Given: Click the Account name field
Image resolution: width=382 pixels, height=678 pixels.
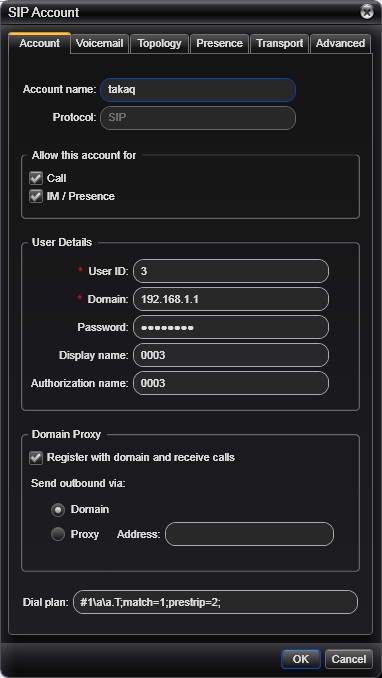Looking at the screenshot, I should coord(198,90).
